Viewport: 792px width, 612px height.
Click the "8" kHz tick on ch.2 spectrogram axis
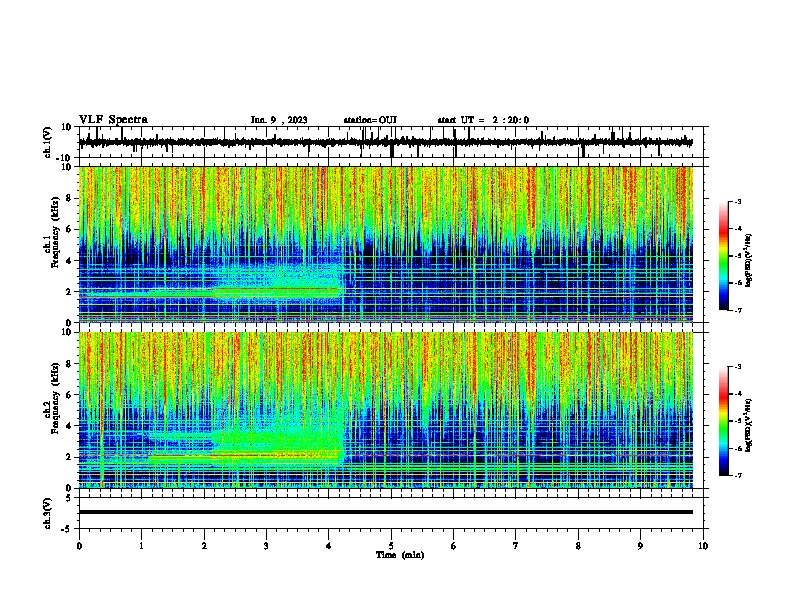coord(70,364)
